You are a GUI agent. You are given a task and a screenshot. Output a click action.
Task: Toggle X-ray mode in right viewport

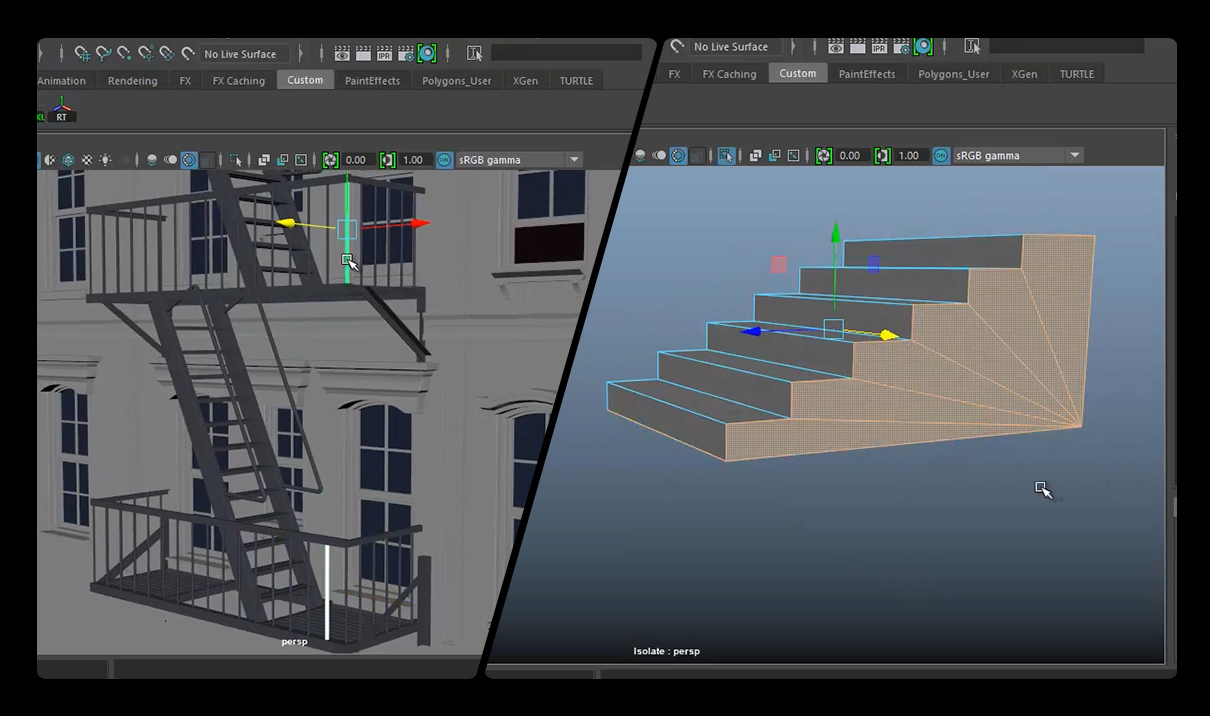pos(755,155)
